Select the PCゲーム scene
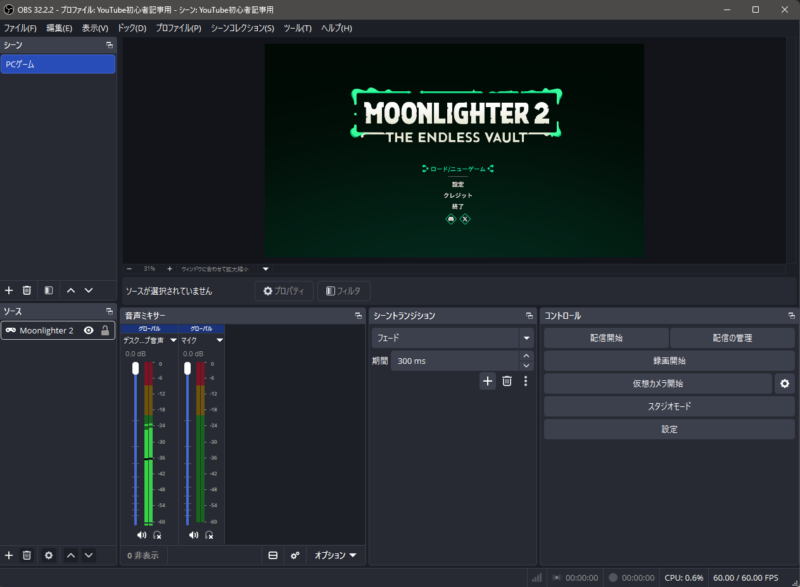Image resolution: width=800 pixels, height=587 pixels. coord(58,64)
